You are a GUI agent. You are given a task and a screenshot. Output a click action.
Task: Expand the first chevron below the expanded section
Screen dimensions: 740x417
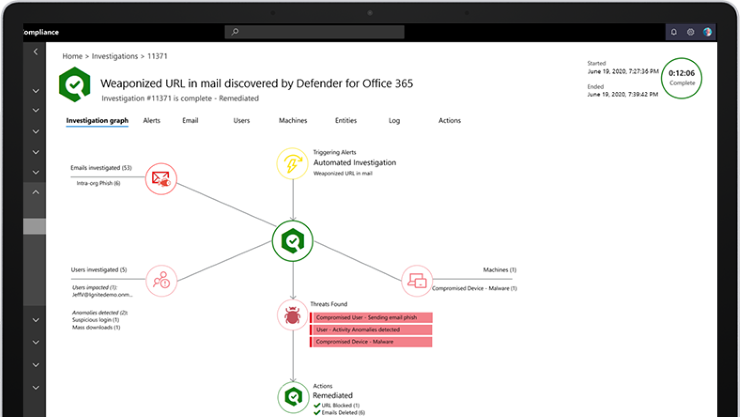click(x=35, y=320)
